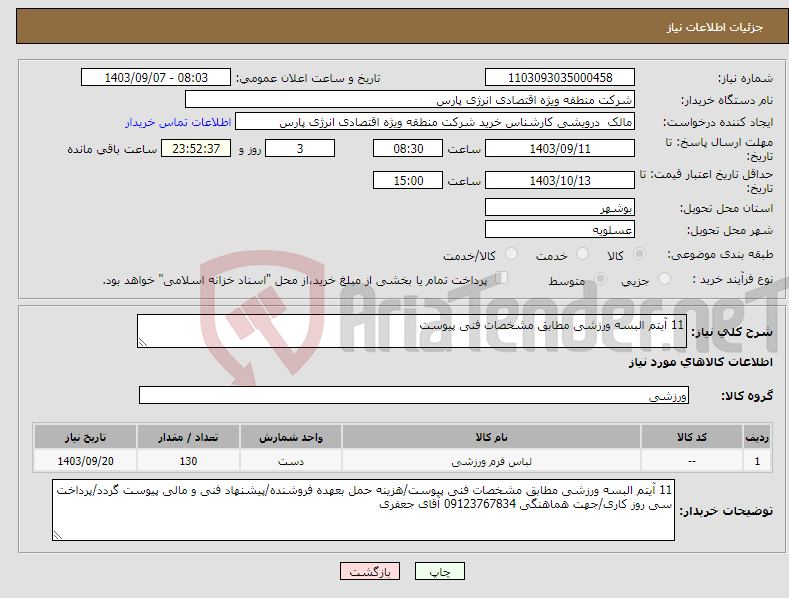The width and height of the screenshot is (789, 598).
Task: Click the request creator field مالک درویشی
Action: point(435,122)
